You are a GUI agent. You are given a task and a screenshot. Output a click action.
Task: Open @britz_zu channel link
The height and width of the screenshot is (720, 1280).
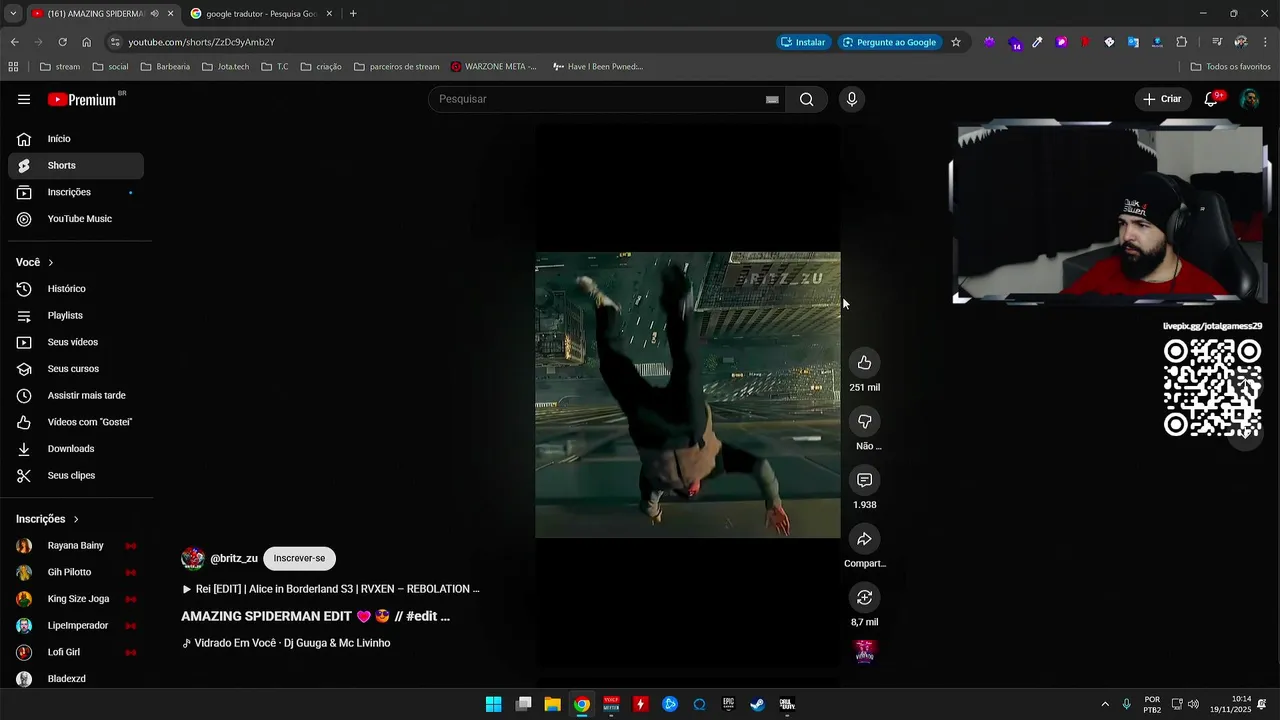(234, 558)
